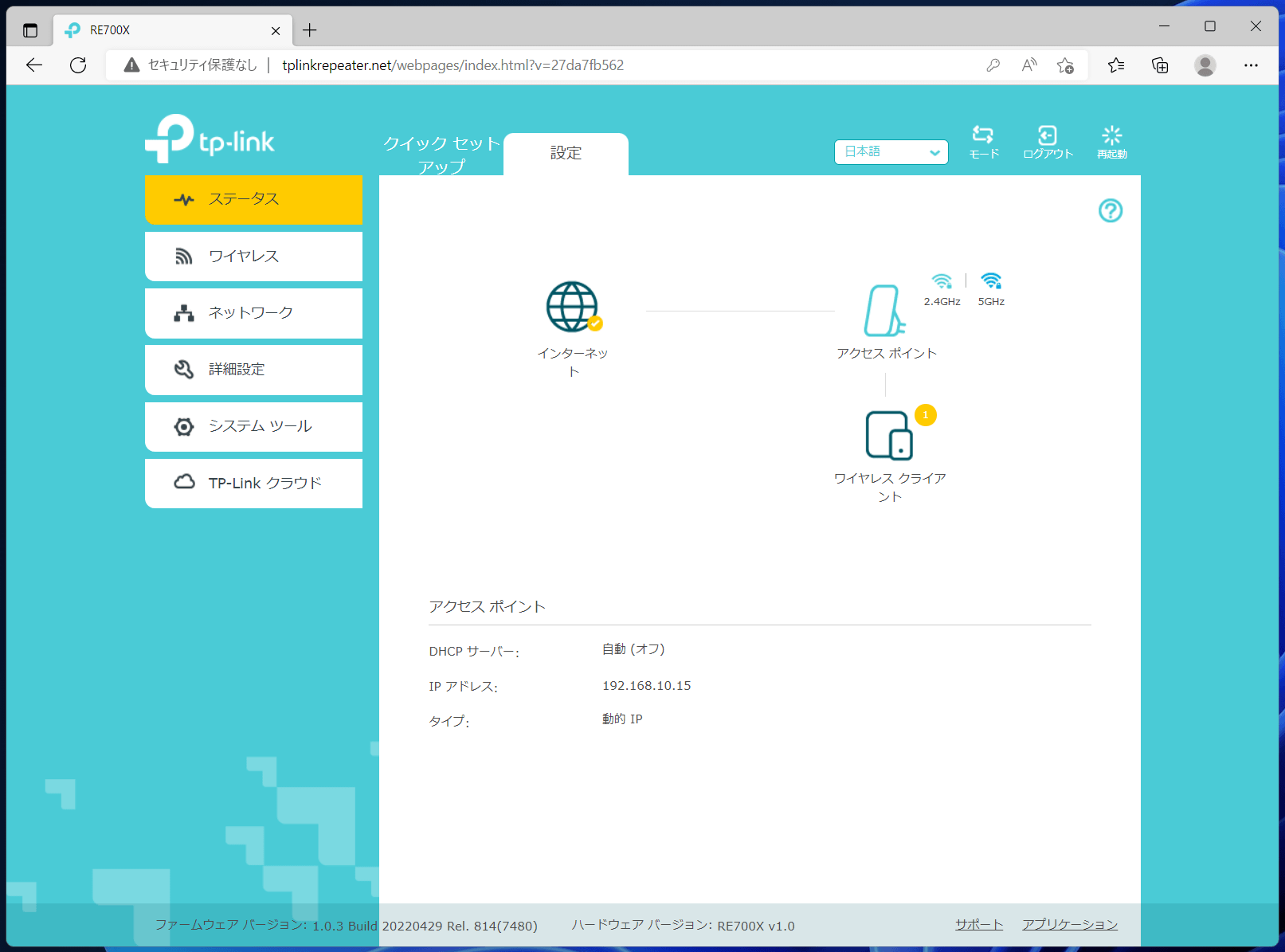The height and width of the screenshot is (952, 1285).
Task: Expand the 日本語 language dropdown
Action: [x=891, y=151]
